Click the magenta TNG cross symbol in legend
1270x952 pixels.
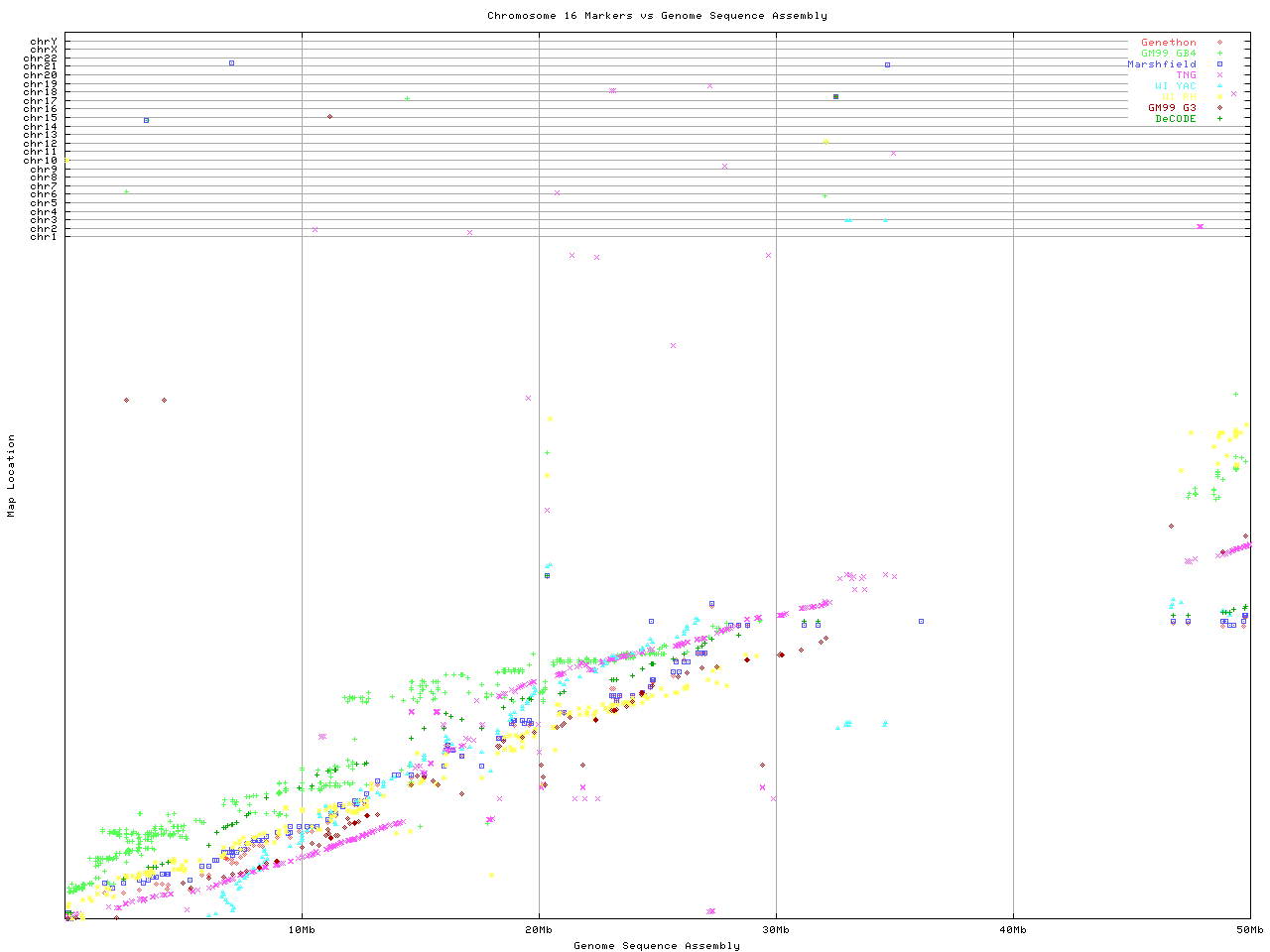[1219, 75]
